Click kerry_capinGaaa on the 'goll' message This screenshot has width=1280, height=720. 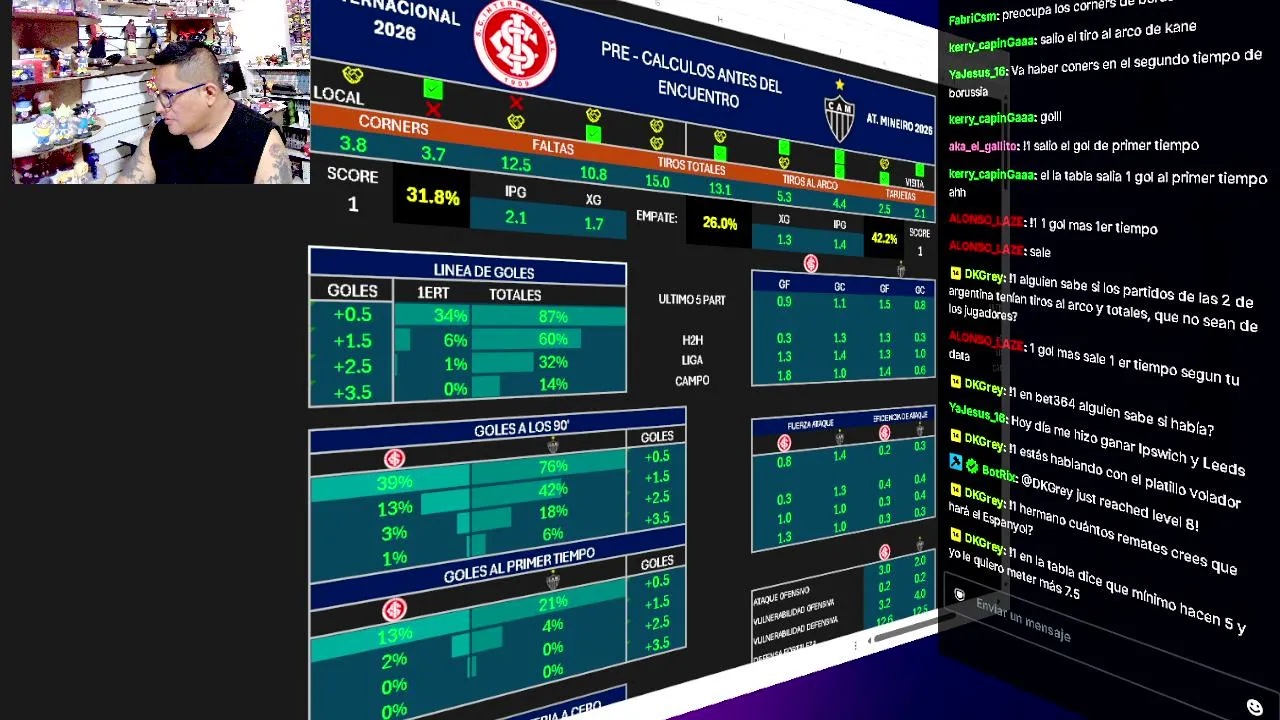tap(991, 118)
